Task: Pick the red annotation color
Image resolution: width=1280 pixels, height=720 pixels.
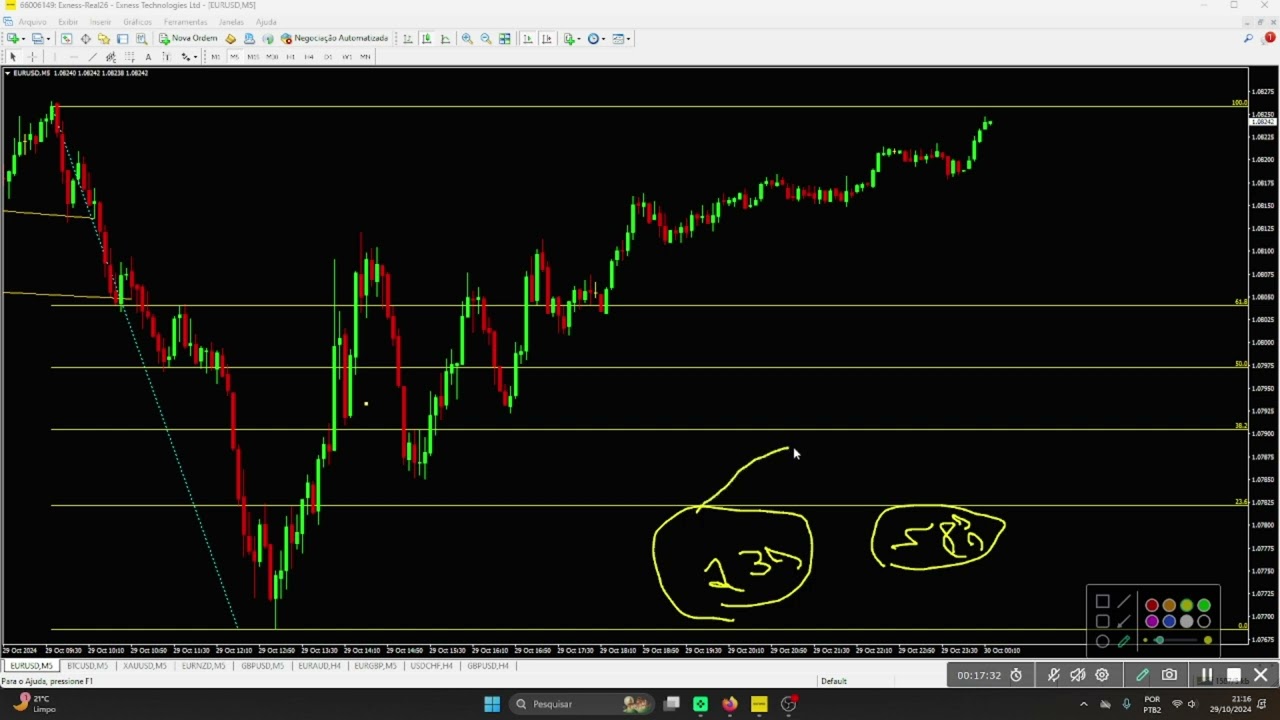Action: click(1152, 605)
